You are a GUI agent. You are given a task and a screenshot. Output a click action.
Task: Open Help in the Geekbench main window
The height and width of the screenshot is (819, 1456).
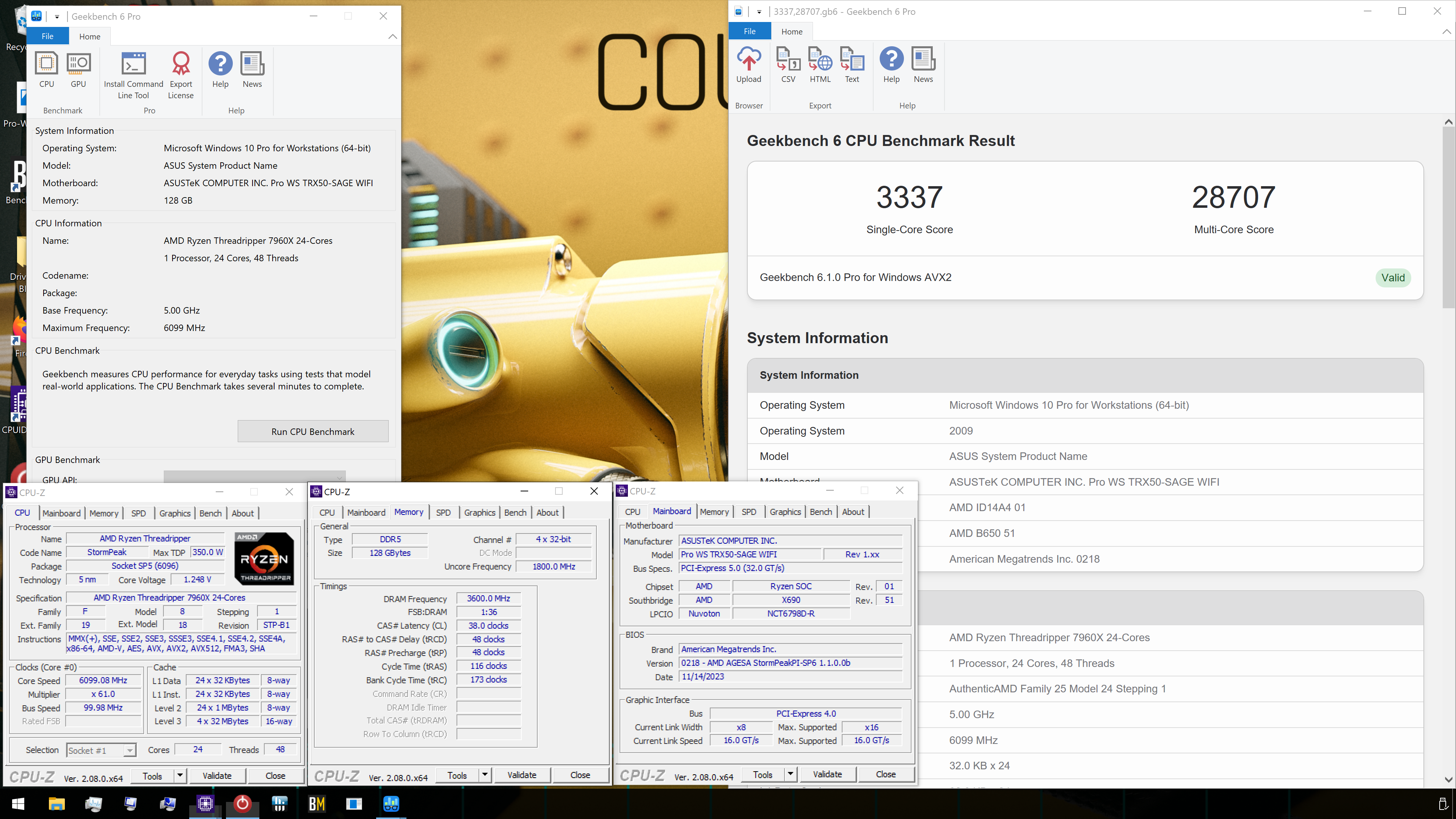220,70
